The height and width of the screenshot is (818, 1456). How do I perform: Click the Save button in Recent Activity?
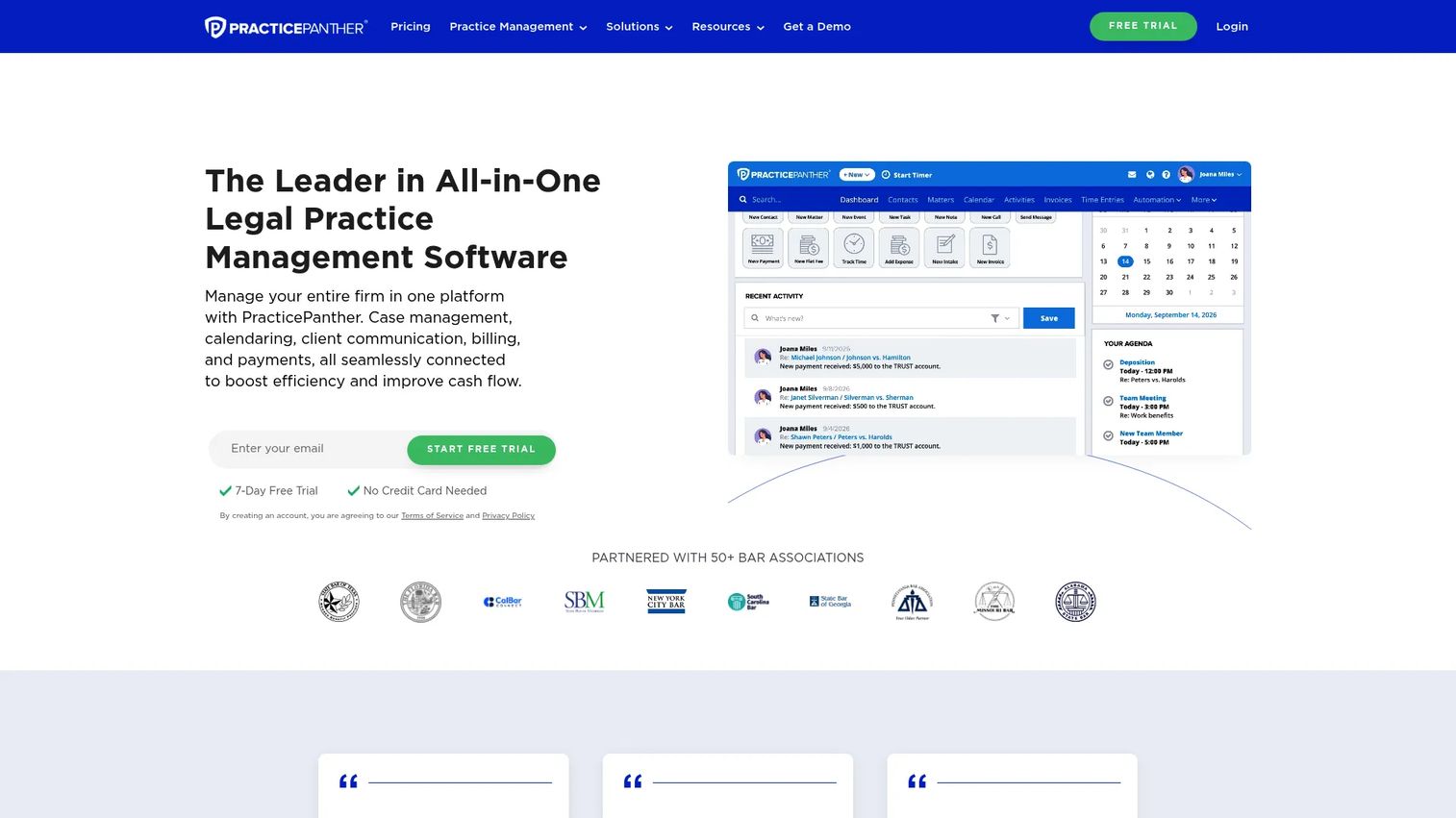(x=1049, y=318)
